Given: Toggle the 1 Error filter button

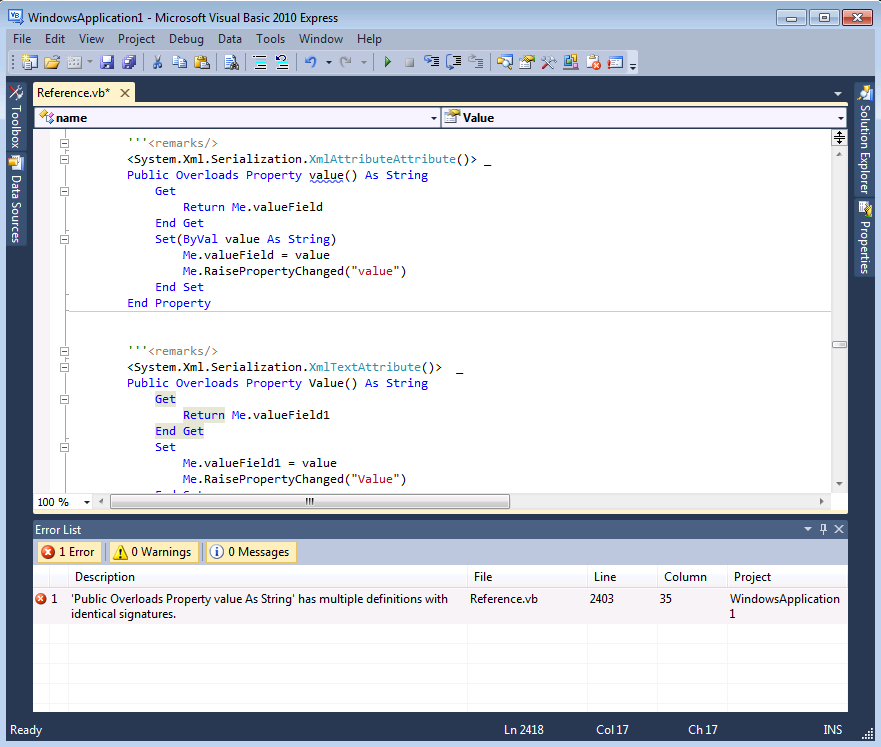Looking at the screenshot, I should pos(70,552).
